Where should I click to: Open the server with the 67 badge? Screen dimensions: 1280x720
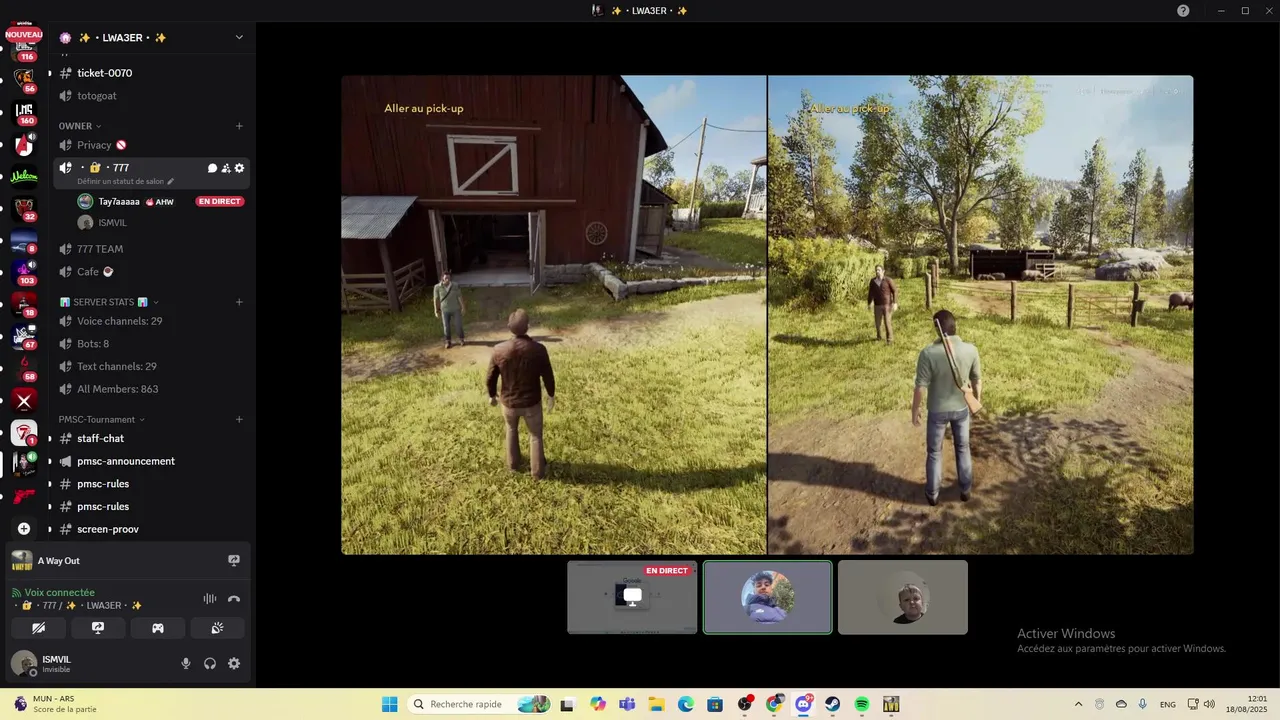[24, 336]
